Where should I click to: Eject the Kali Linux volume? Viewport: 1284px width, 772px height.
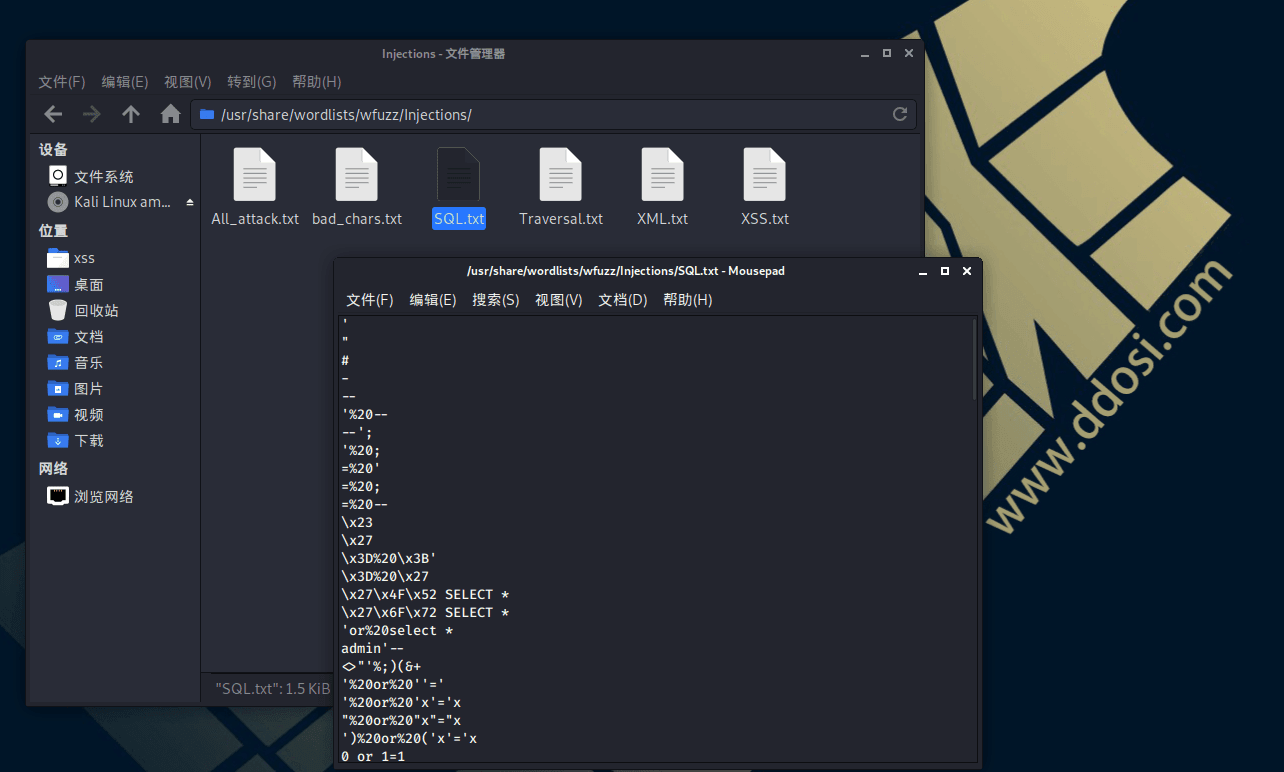(x=190, y=203)
